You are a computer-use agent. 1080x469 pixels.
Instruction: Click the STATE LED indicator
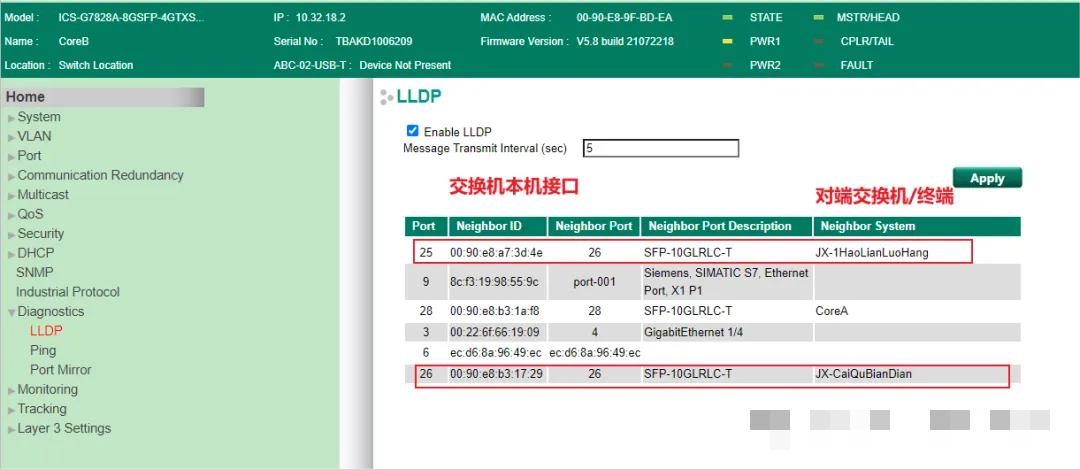(x=727, y=18)
